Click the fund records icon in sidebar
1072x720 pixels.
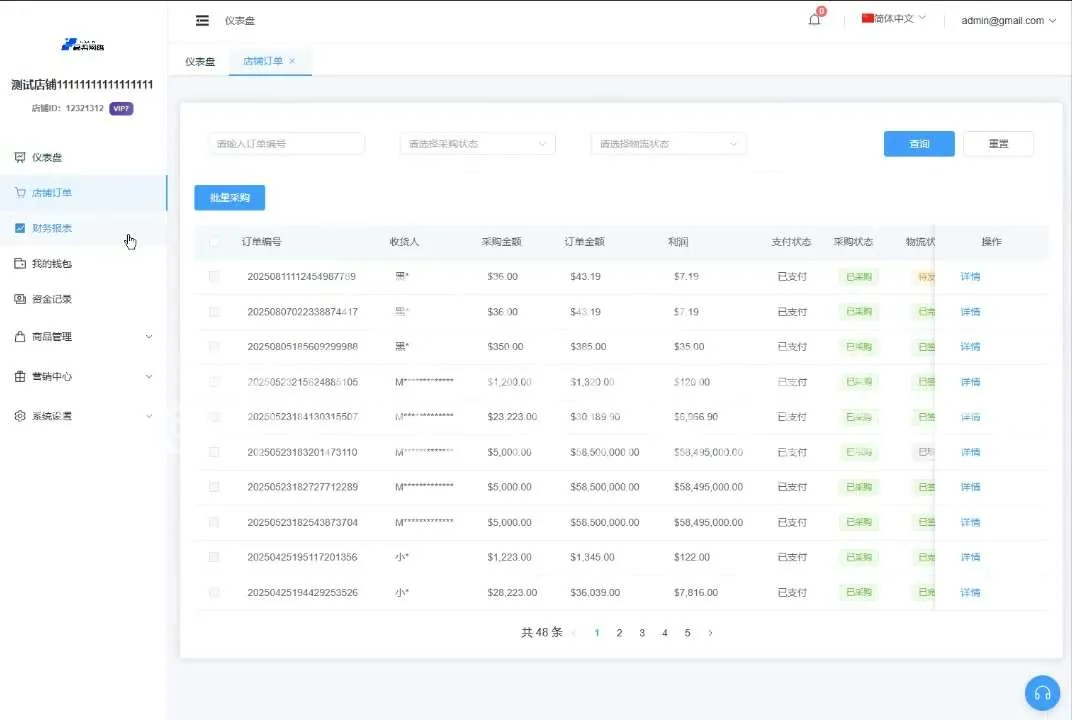[20, 299]
